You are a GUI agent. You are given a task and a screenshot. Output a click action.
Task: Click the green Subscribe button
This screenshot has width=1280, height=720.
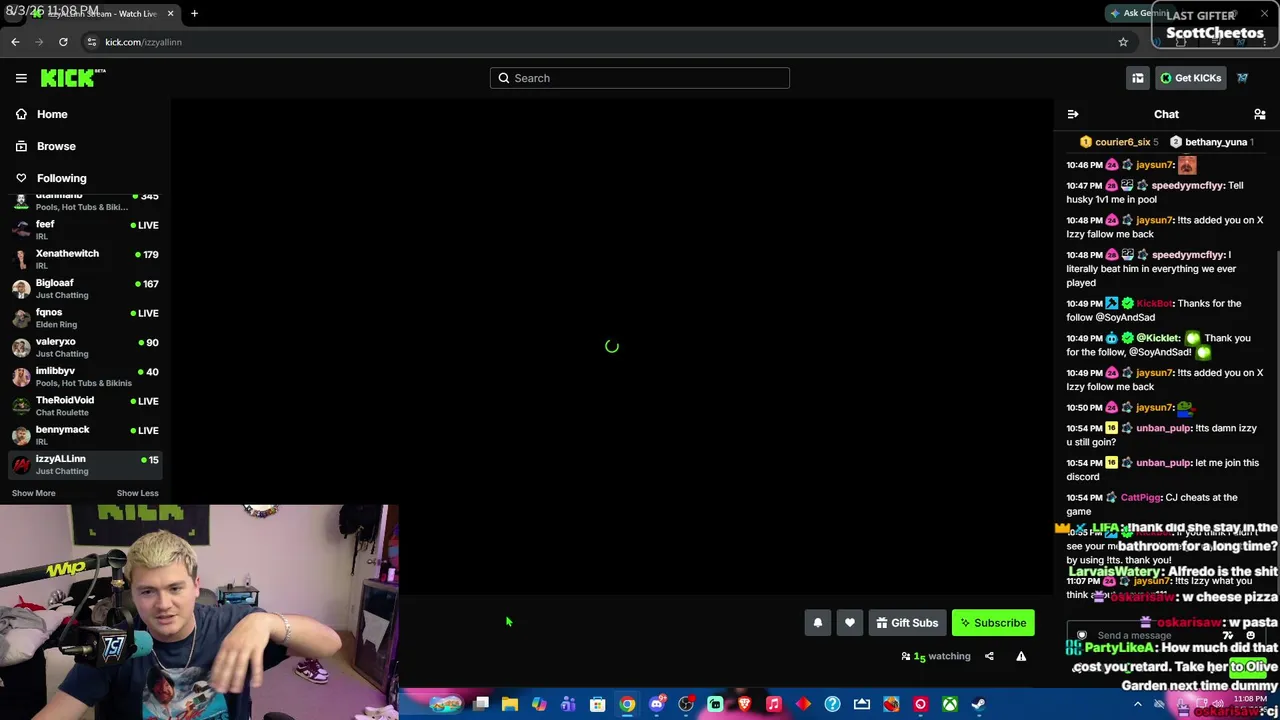point(993,623)
